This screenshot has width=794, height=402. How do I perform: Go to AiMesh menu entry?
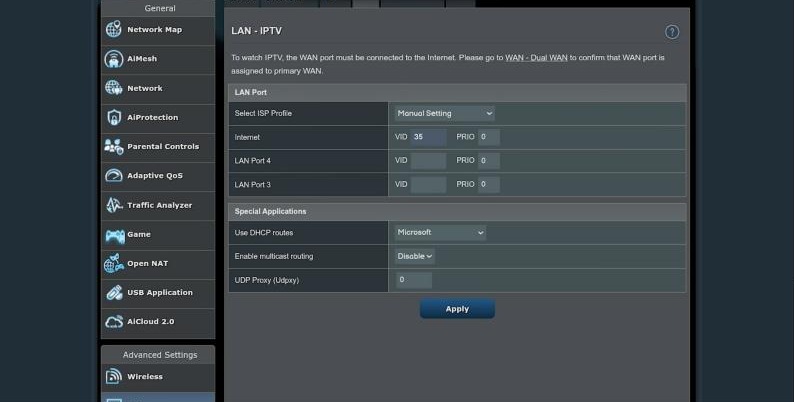158,59
